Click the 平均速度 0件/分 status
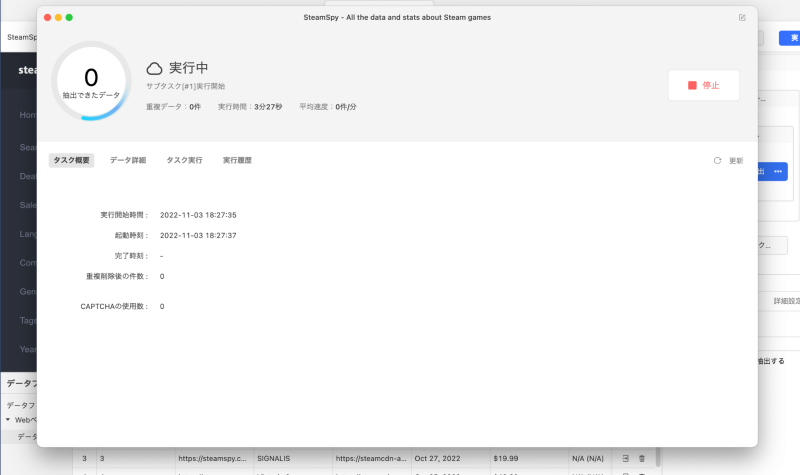The width and height of the screenshot is (800, 475). (x=328, y=107)
